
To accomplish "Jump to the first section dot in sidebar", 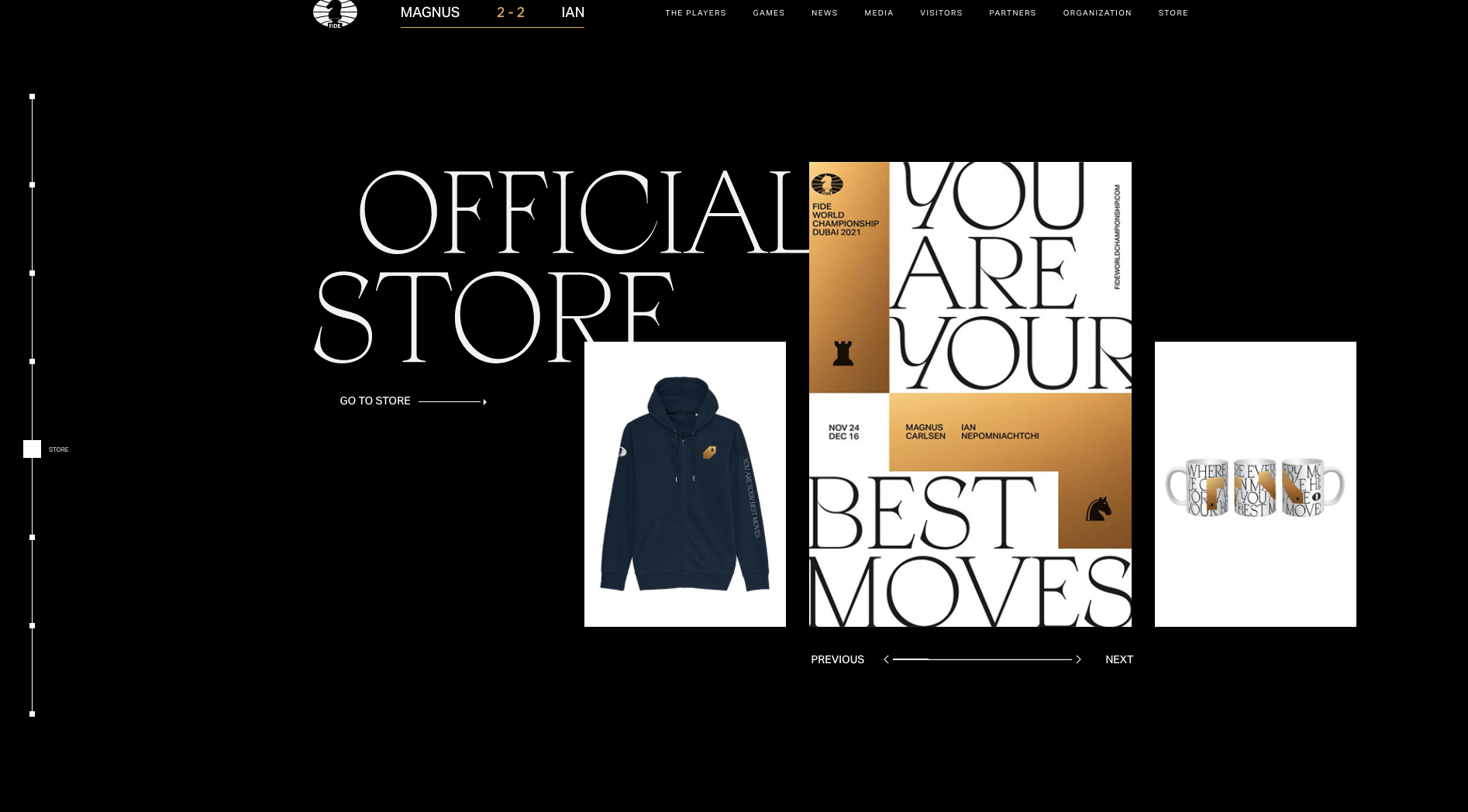I will 32,97.
